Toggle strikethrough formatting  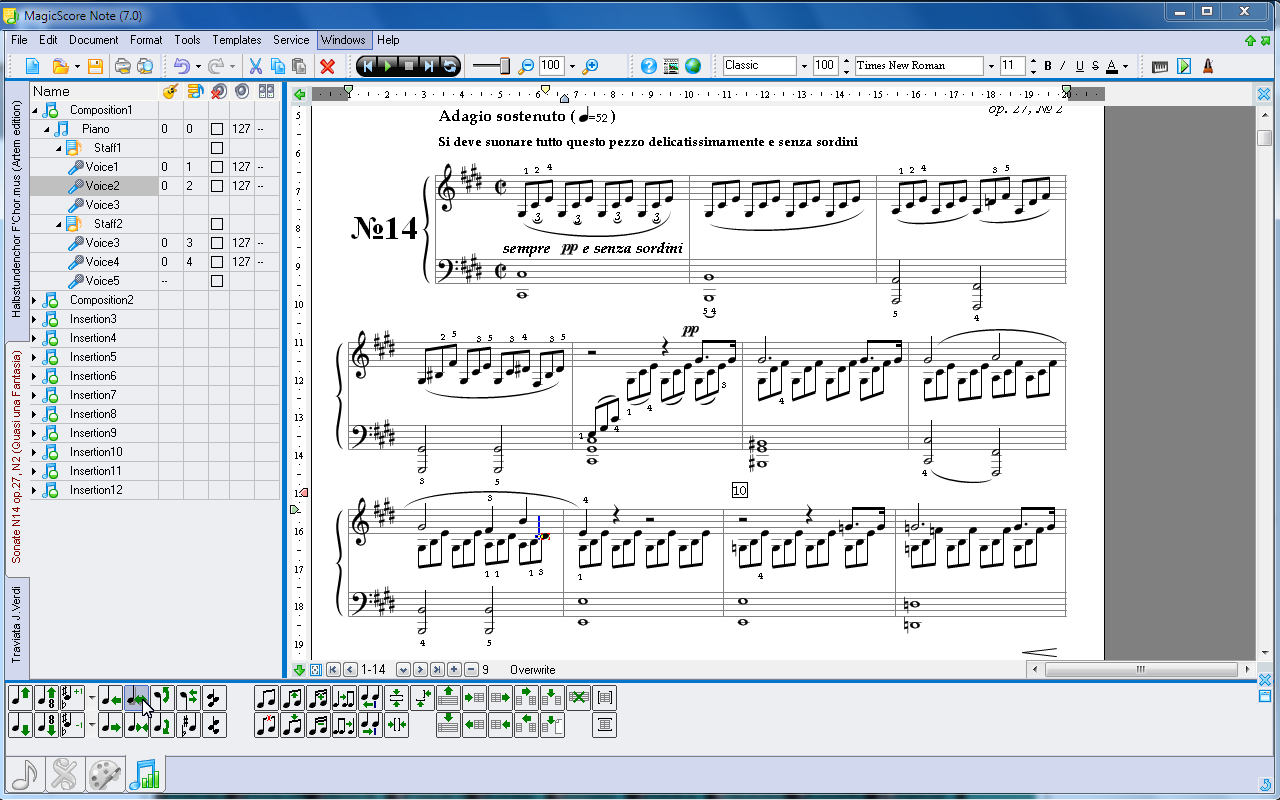[x=1095, y=66]
